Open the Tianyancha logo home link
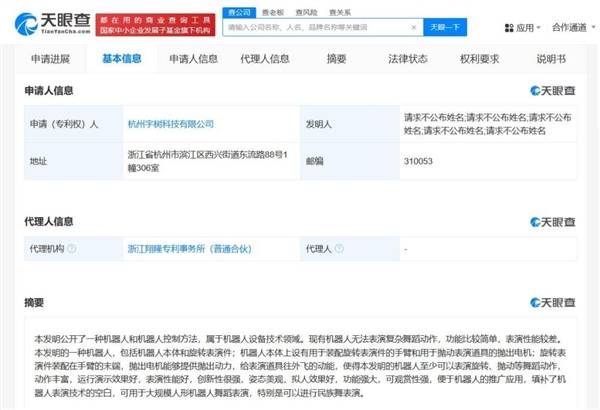The height and width of the screenshot is (410, 600). [x=53, y=24]
